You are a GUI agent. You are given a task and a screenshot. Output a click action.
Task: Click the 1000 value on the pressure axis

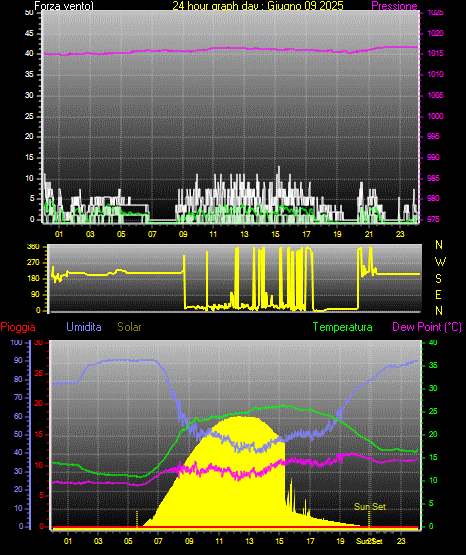[x=435, y=116]
